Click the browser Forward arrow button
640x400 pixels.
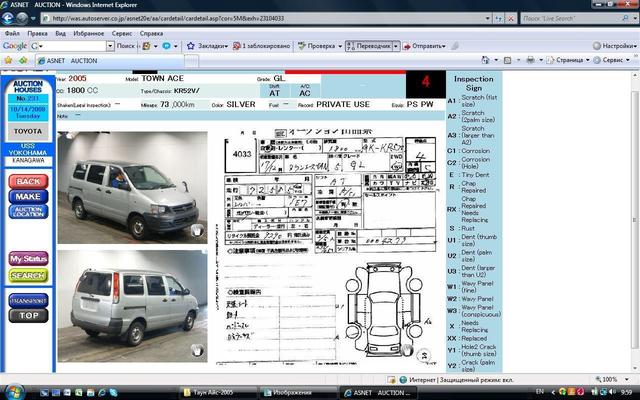tap(22, 18)
